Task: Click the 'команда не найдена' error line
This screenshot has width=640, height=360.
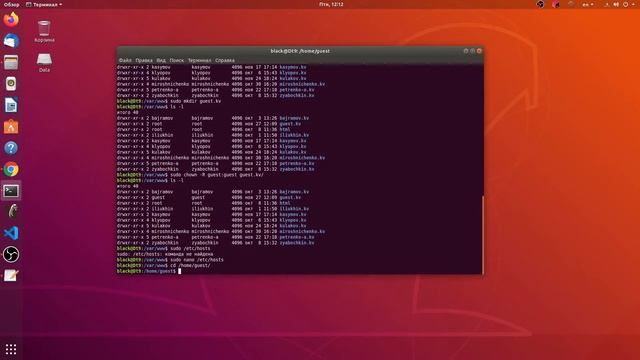Action: tap(165, 254)
